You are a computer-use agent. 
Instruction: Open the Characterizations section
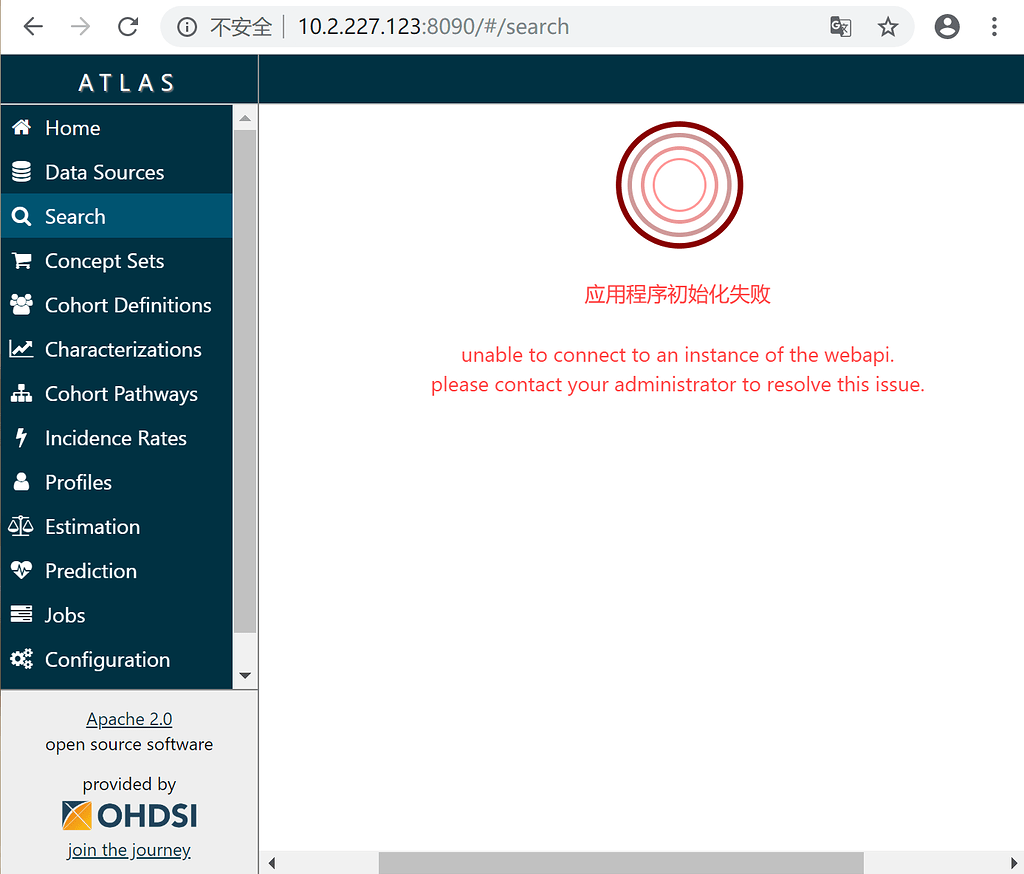122,349
